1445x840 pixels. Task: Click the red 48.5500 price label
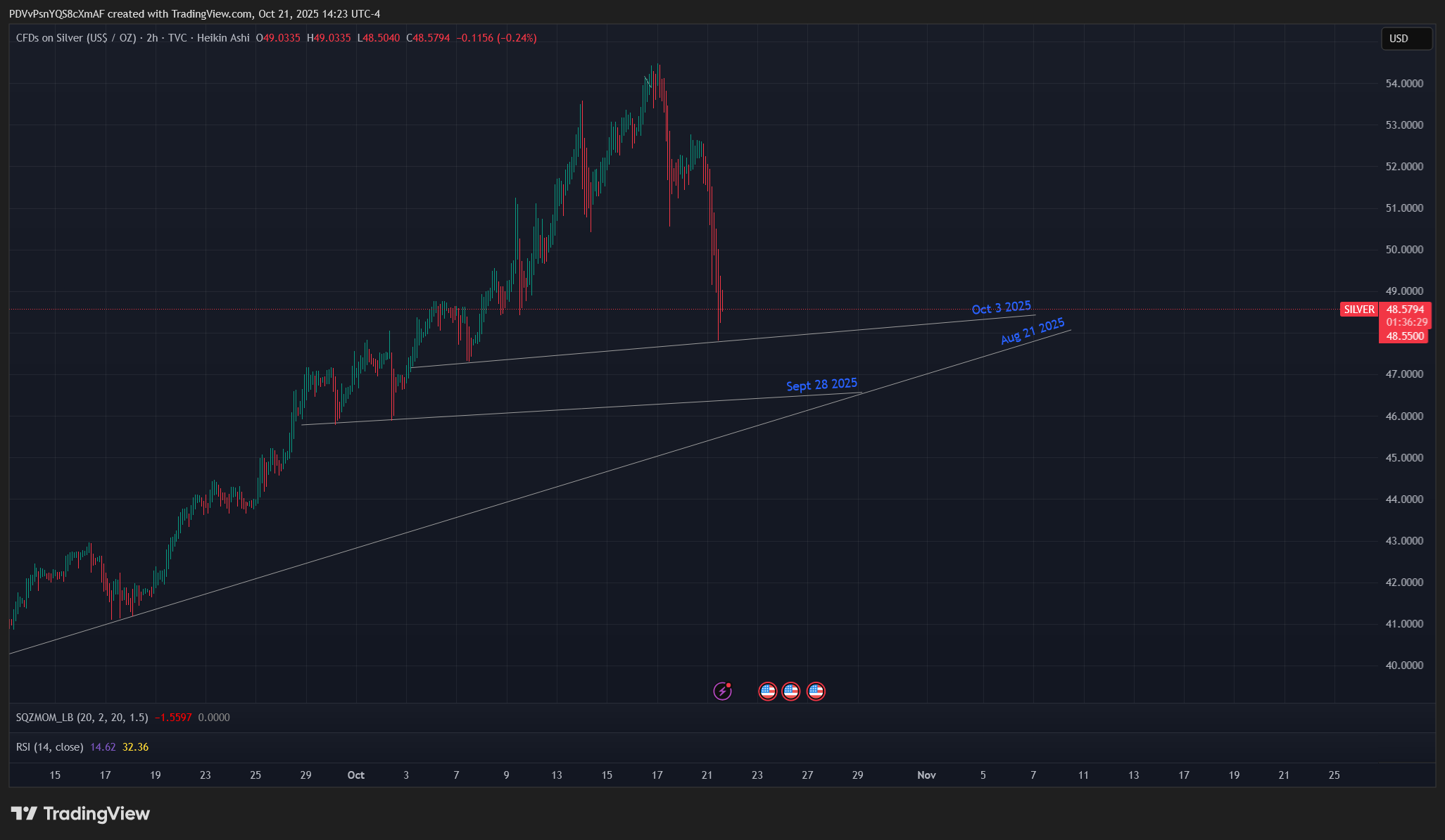point(1404,336)
